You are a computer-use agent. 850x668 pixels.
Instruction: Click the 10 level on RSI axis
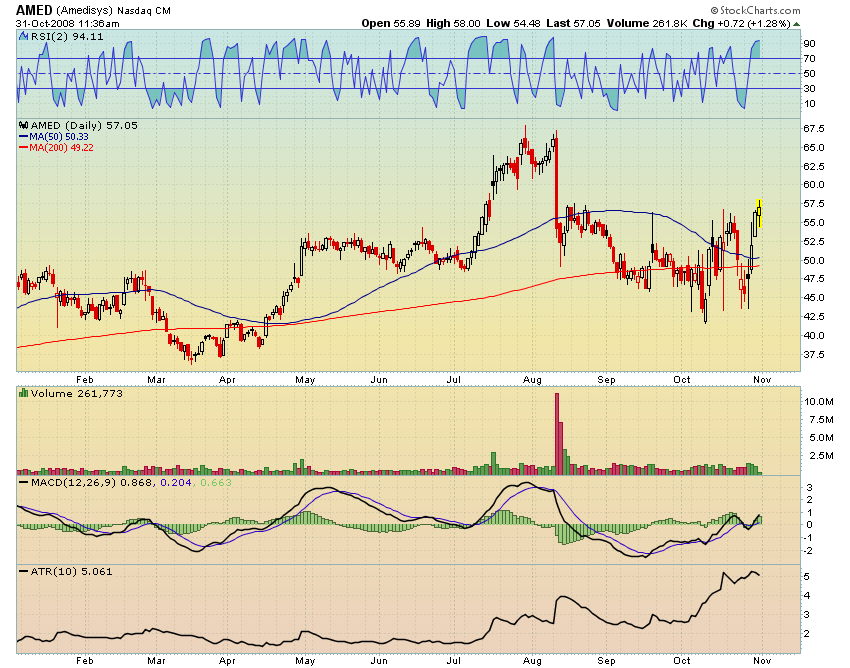(809, 104)
